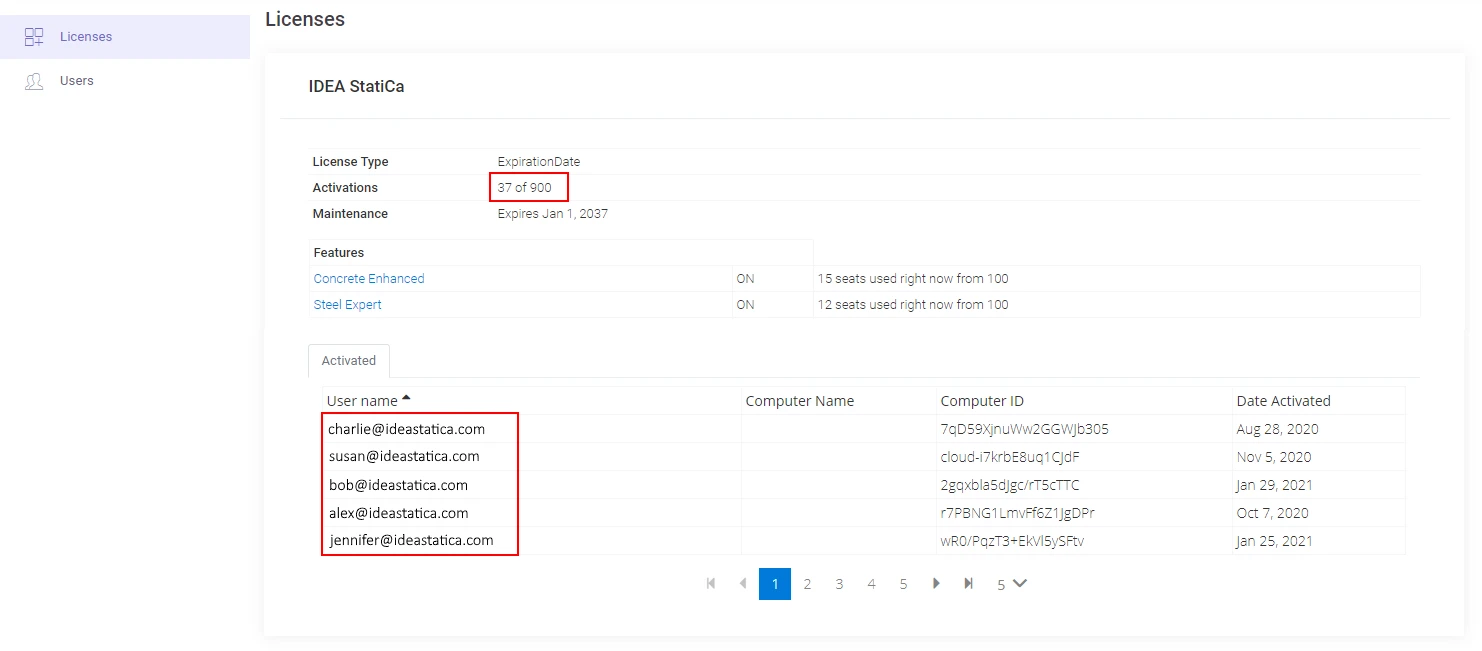1482x651 pixels.
Task: Go to previous page arrow
Action: point(743,584)
